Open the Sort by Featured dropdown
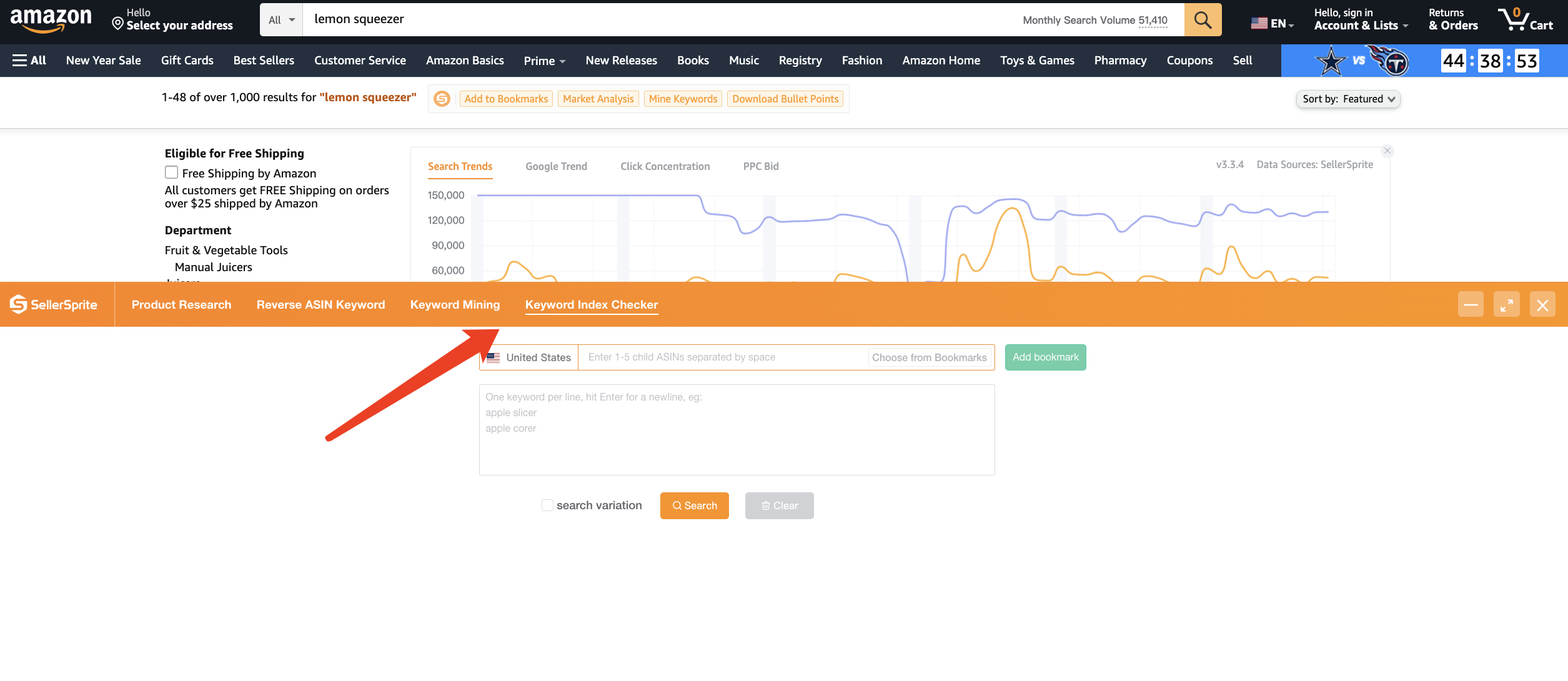This screenshot has width=1568, height=681. click(x=1348, y=99)
